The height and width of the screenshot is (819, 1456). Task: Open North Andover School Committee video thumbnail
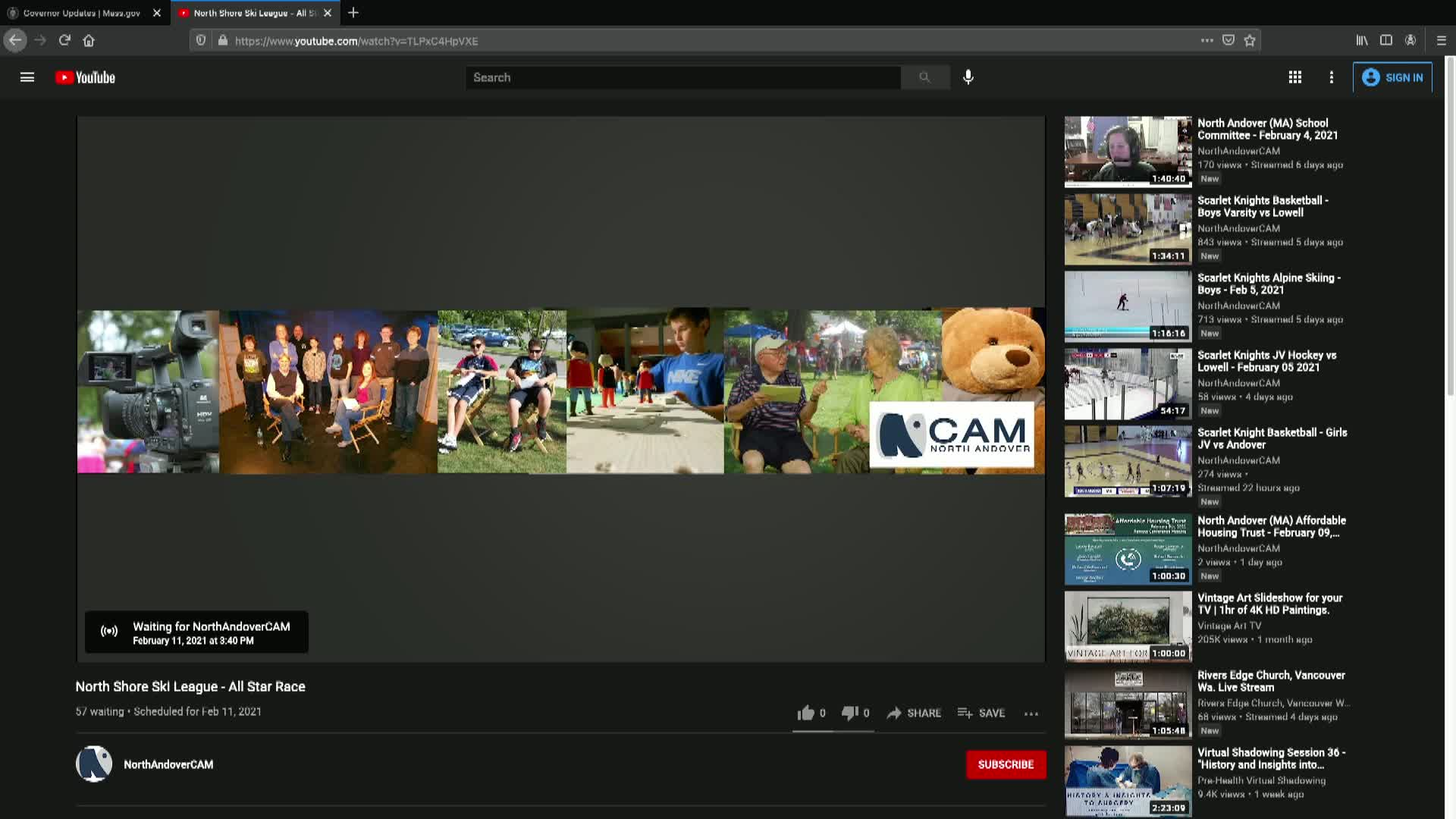1128,152
